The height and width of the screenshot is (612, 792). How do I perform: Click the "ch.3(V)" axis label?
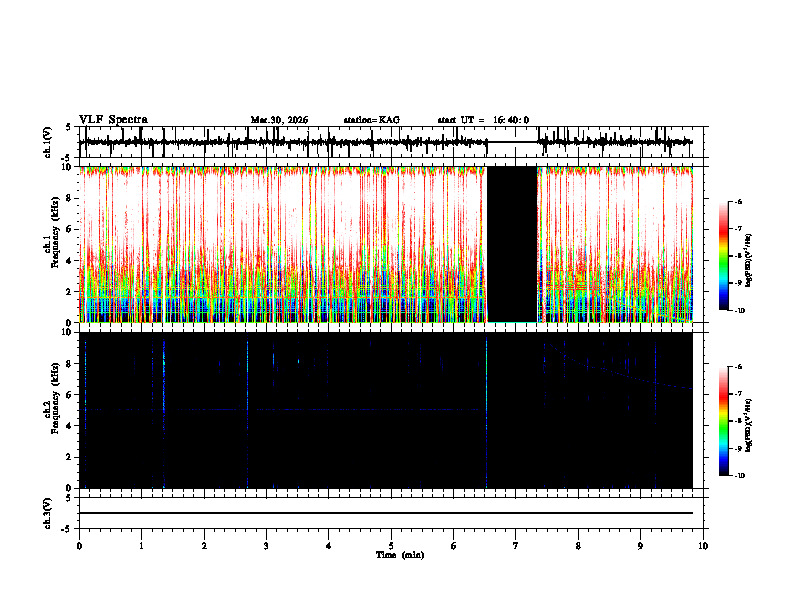(48, 513)
